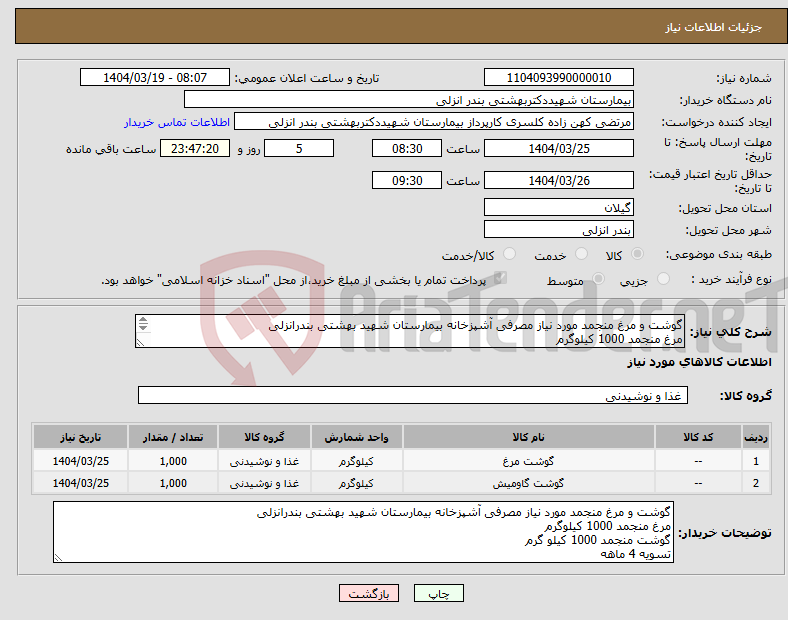Click the توضیحات خریدار text area

[363, 532]
